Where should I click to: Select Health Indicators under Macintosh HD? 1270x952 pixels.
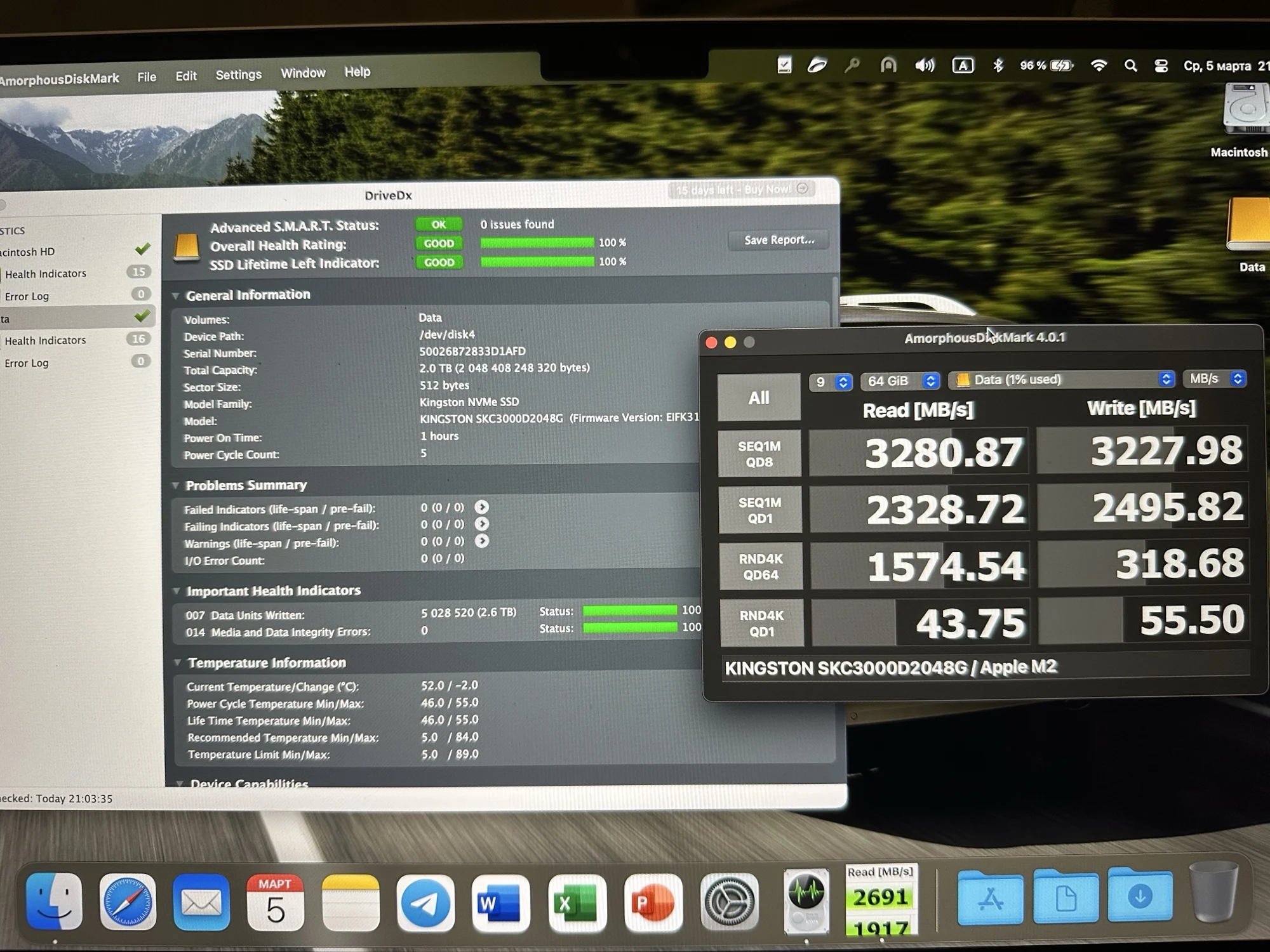point(46,274)
